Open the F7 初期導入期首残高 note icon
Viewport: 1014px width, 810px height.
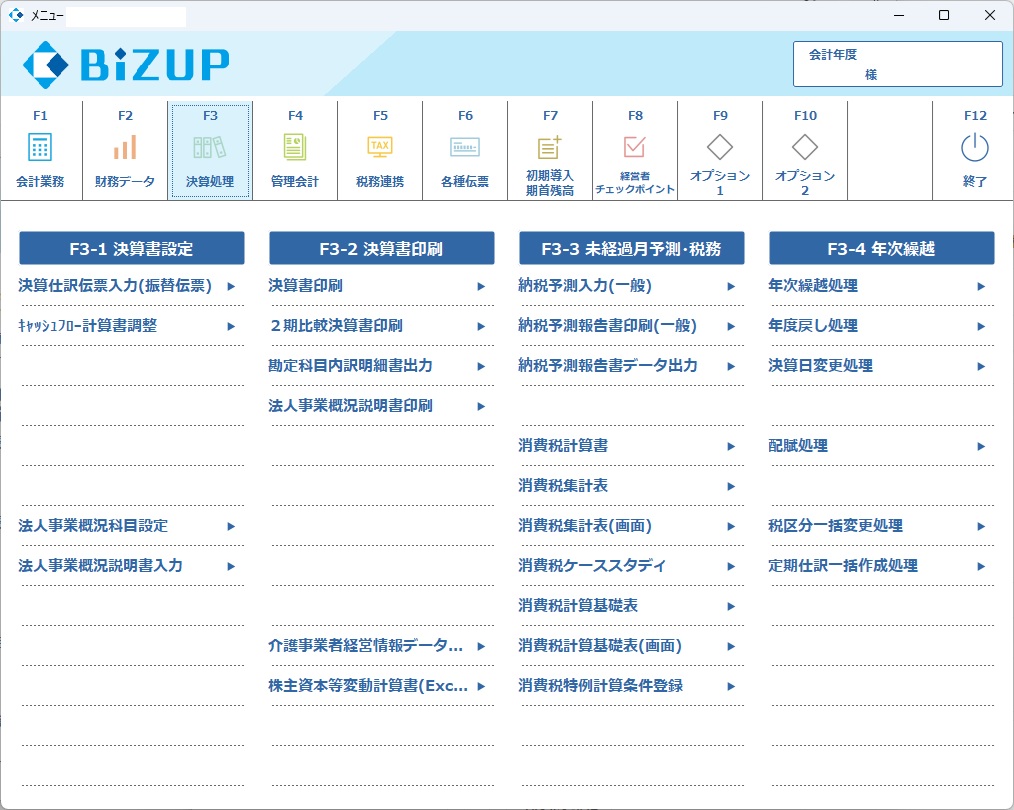[550, 147]
